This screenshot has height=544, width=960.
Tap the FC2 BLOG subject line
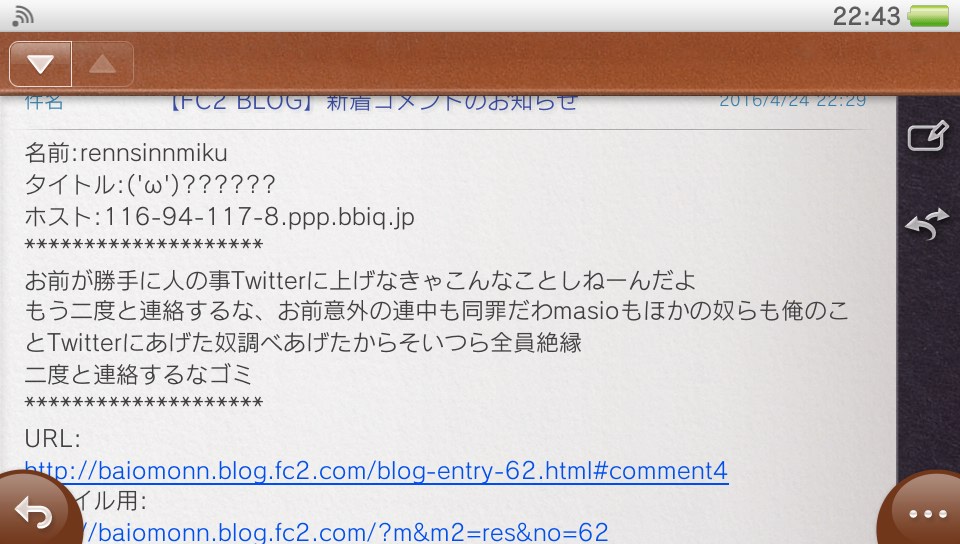373,103
